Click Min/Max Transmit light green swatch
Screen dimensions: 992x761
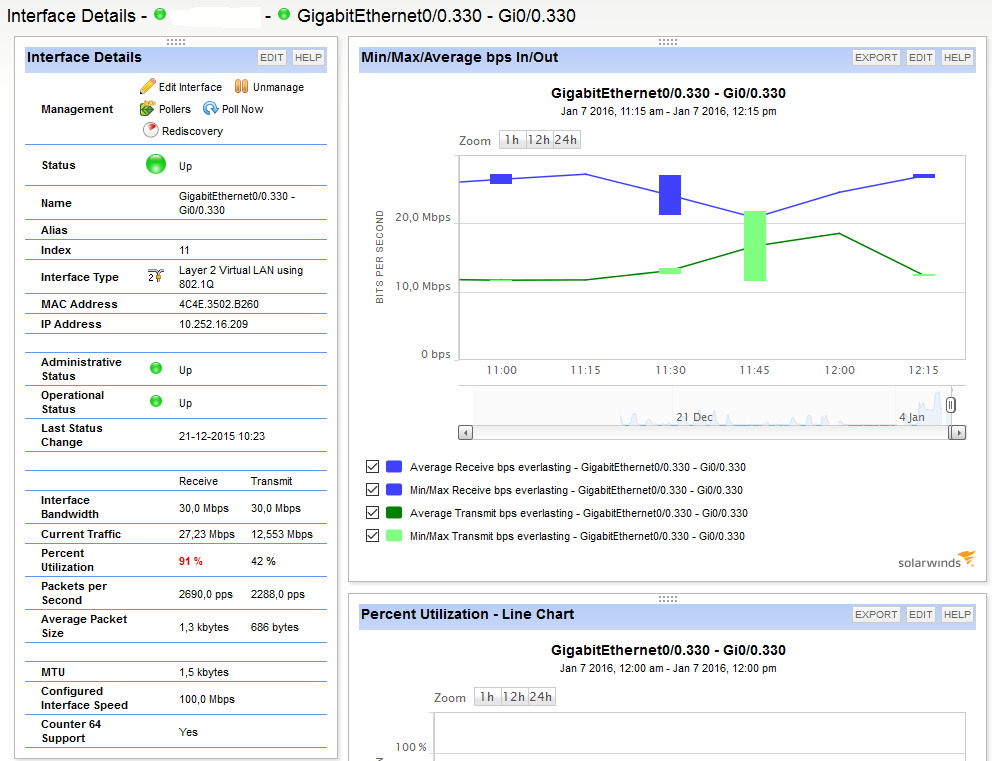pyautogui.click(x=394, y=536)
